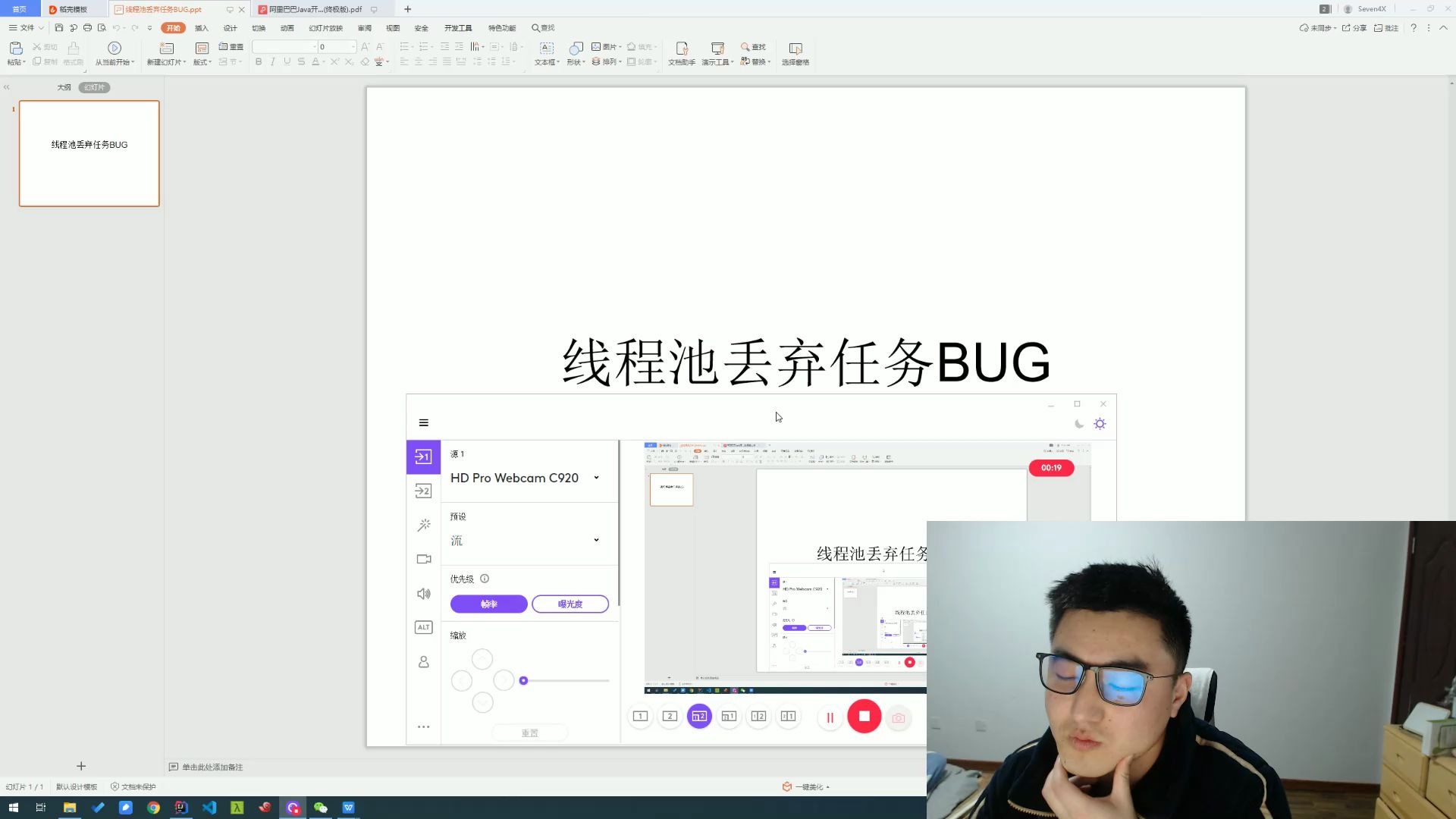
Task: Switch to dark mode moon icon
Action: pos(1079,424)
